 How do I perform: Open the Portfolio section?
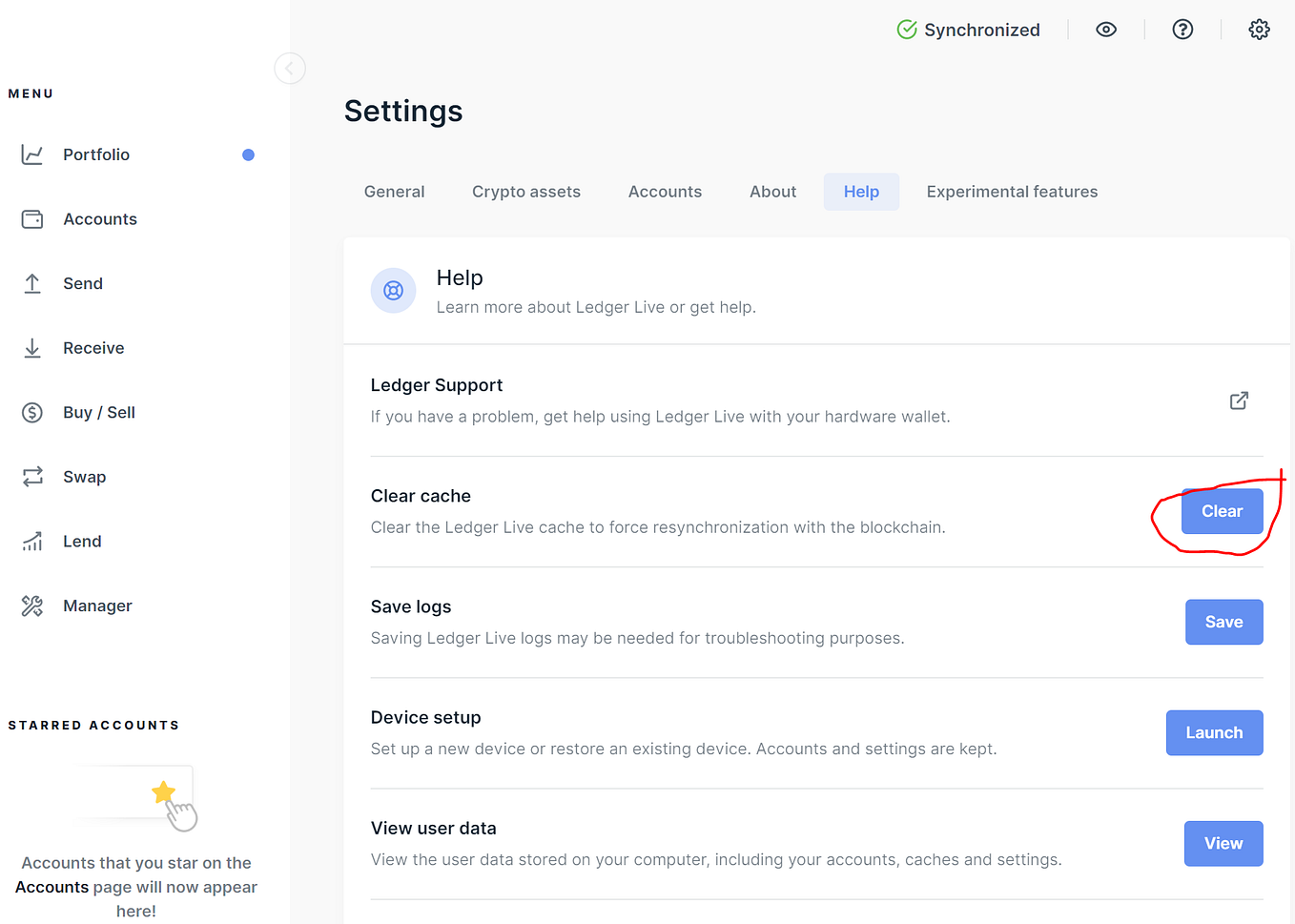click(97, 154)
